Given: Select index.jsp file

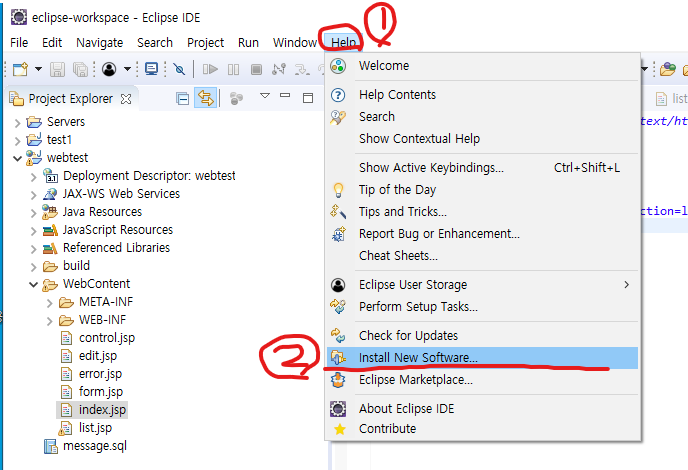Looking at the screenshot, I should pos(102,410).
